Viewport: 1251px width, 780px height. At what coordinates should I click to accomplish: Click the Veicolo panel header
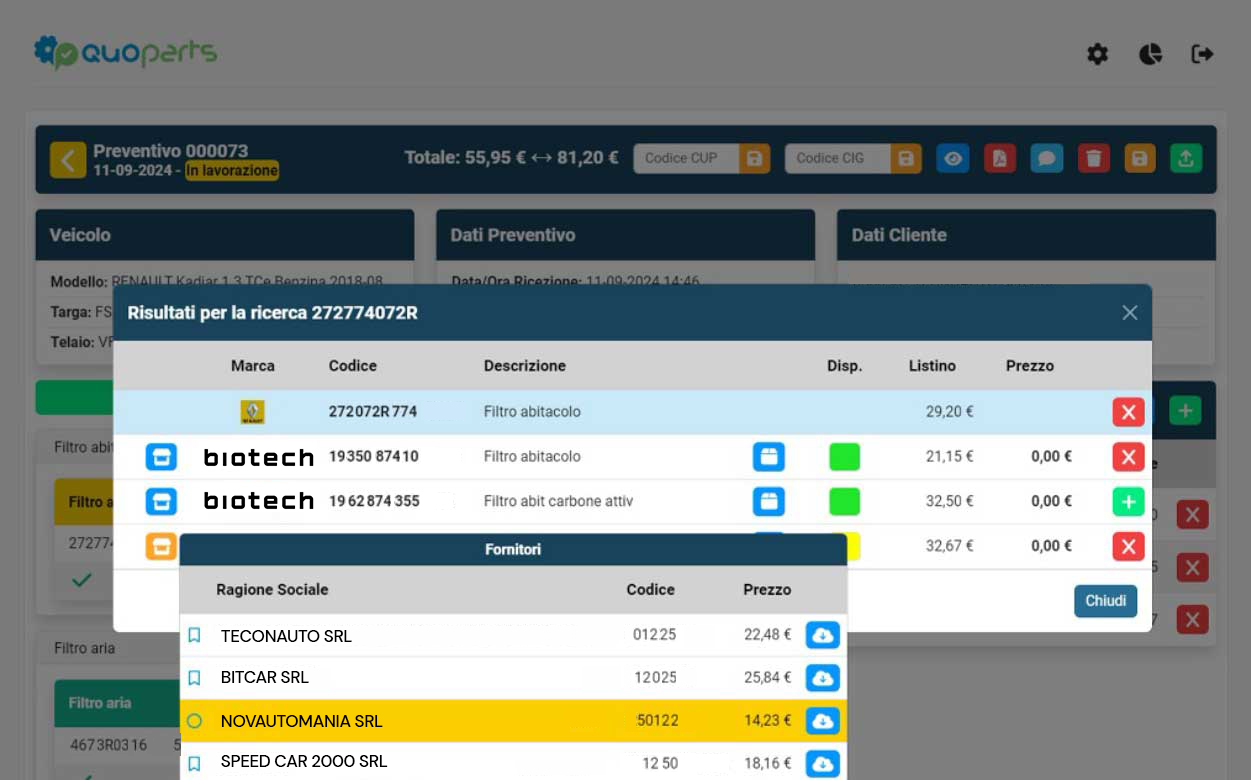point(225,235)
